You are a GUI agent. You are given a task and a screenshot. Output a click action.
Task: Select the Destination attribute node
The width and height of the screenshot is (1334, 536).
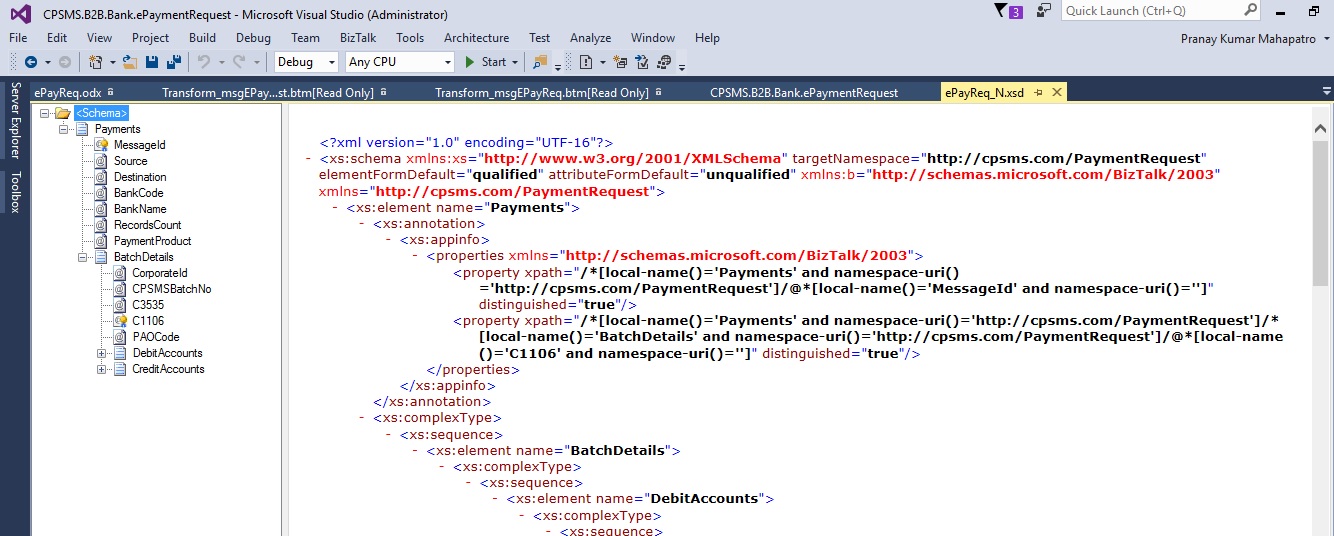pyautogui.click(x=140, y=177)
